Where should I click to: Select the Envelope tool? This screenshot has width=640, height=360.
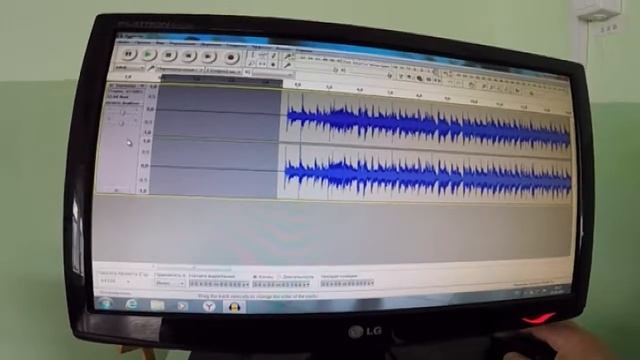(263, 55)
